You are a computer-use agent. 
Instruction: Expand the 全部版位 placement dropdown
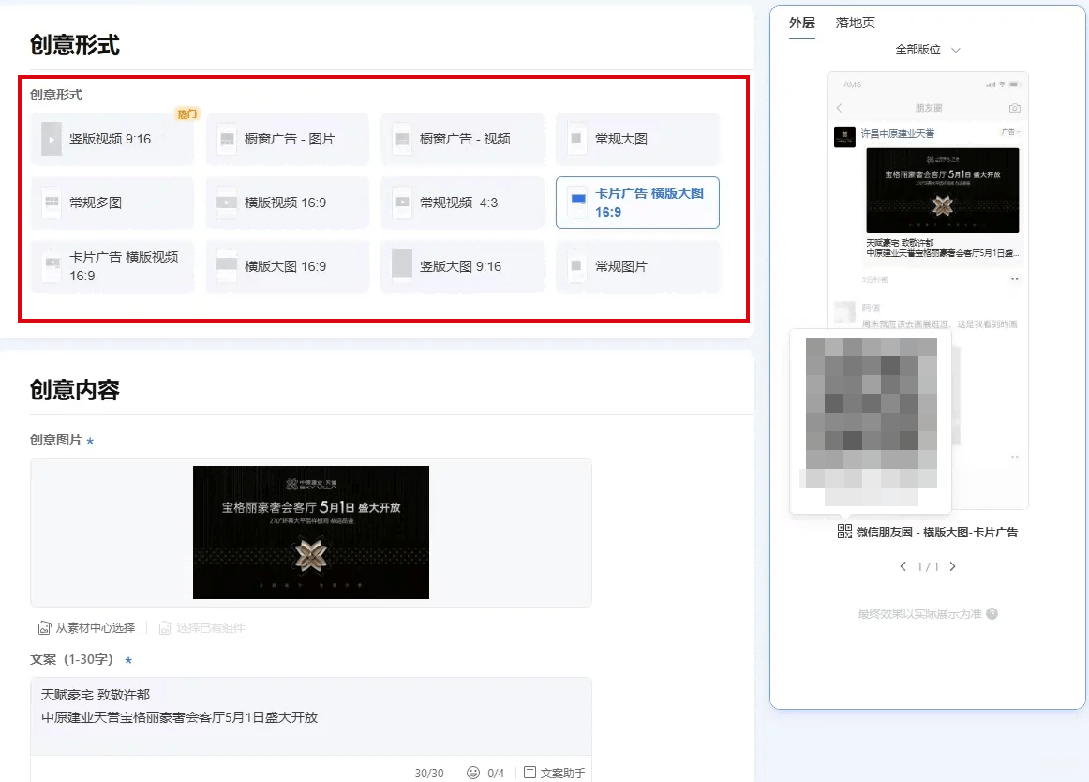click(x=927, y=50)
